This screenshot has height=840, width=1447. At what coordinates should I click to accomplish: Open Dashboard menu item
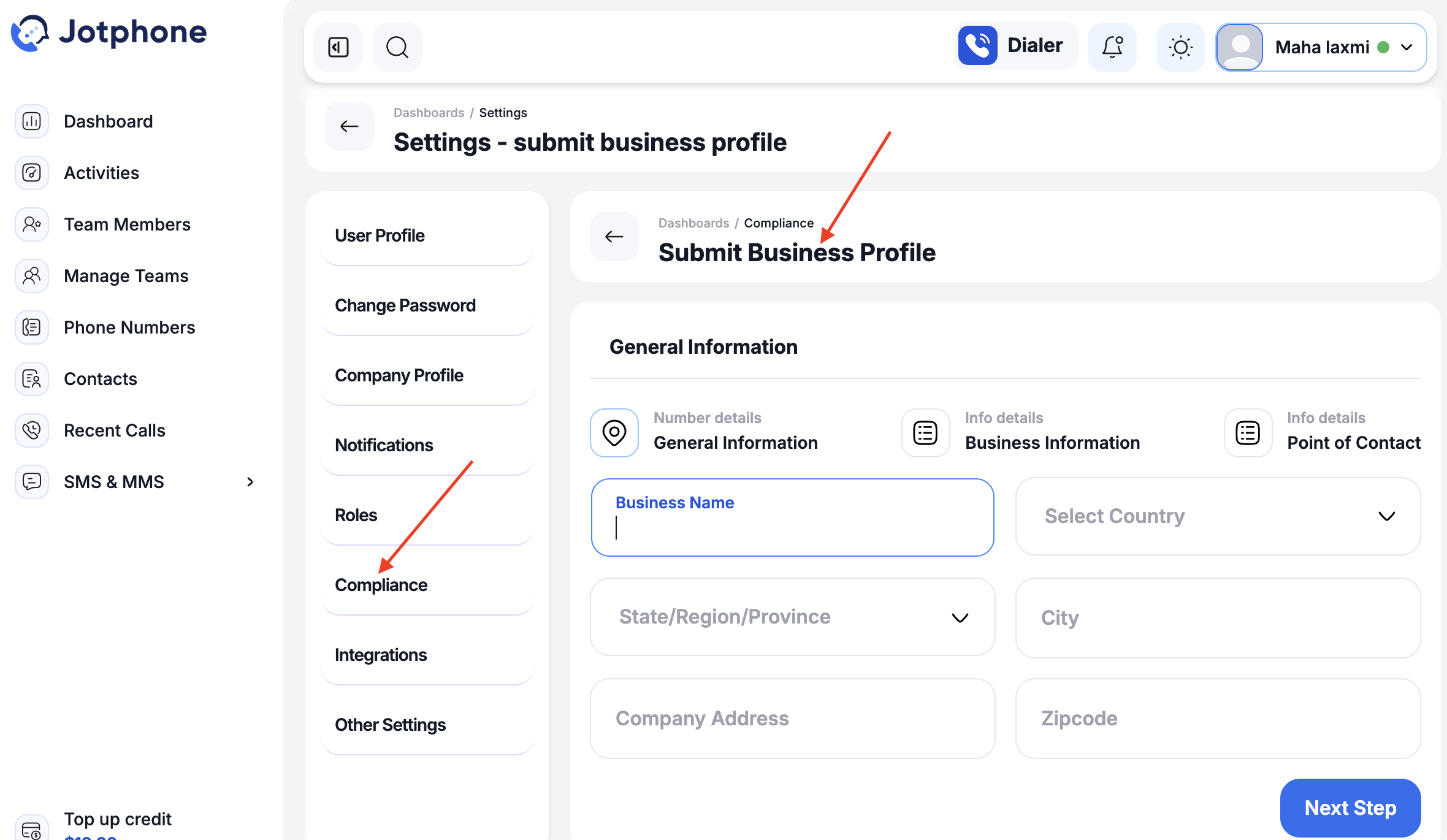109,121
